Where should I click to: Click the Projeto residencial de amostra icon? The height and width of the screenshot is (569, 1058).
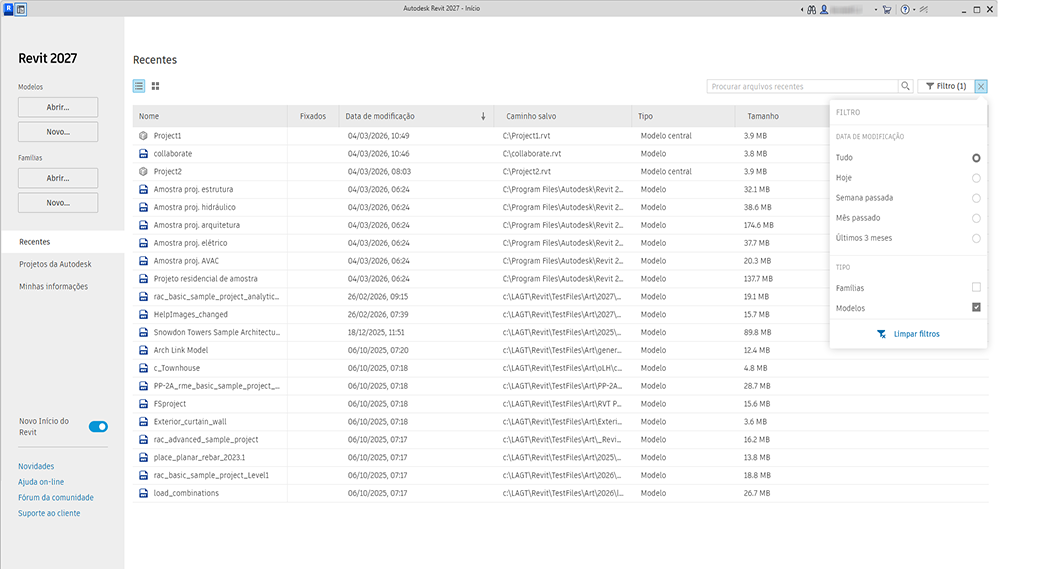point(143,279)
